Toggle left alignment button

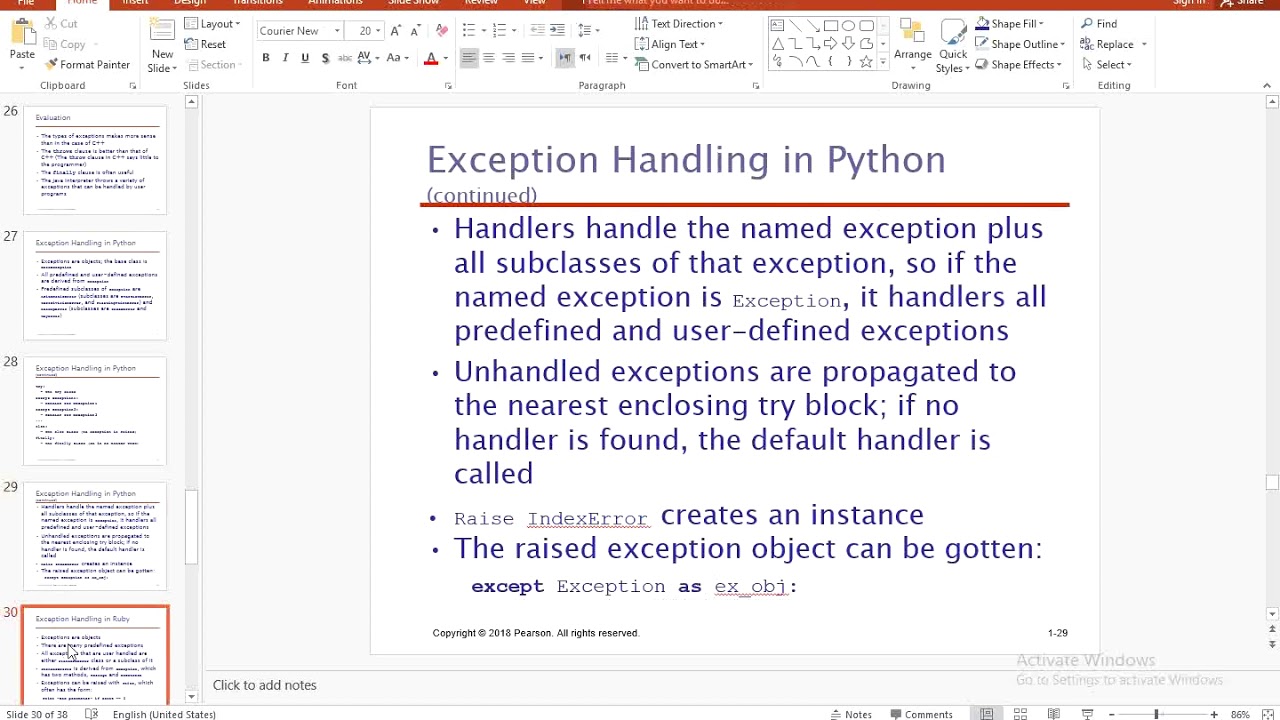pyautogui.click(x=469, y=58)
